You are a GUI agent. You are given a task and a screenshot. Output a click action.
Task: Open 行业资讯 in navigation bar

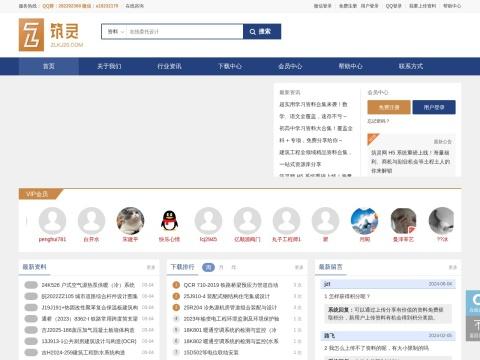coord(169,66)
